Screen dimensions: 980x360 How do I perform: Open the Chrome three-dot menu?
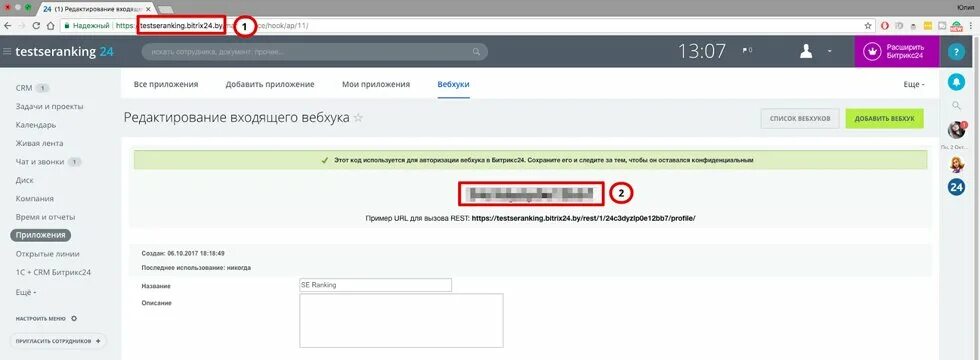tap(971, 26)
